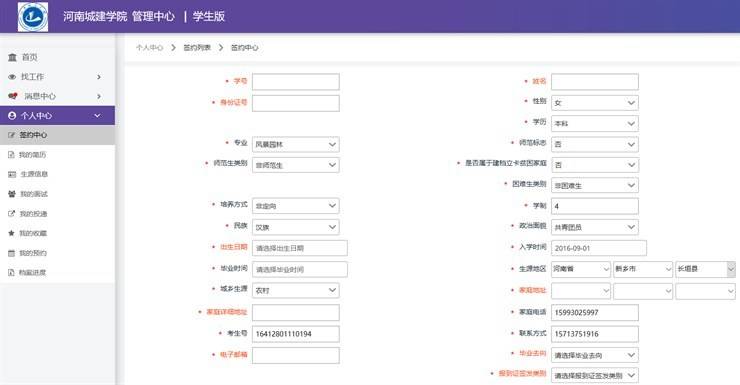Screen dimensions: 740x385
Task: Open the 毕业去向 dropdown
Action: point(595,355)
